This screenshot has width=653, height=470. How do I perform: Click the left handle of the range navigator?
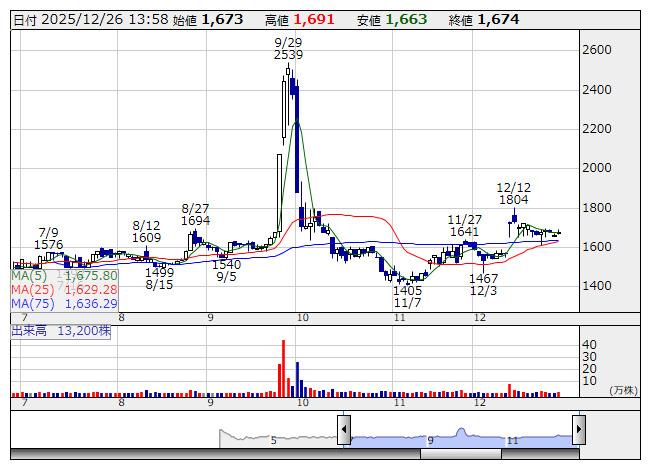[x=344, y=430]
